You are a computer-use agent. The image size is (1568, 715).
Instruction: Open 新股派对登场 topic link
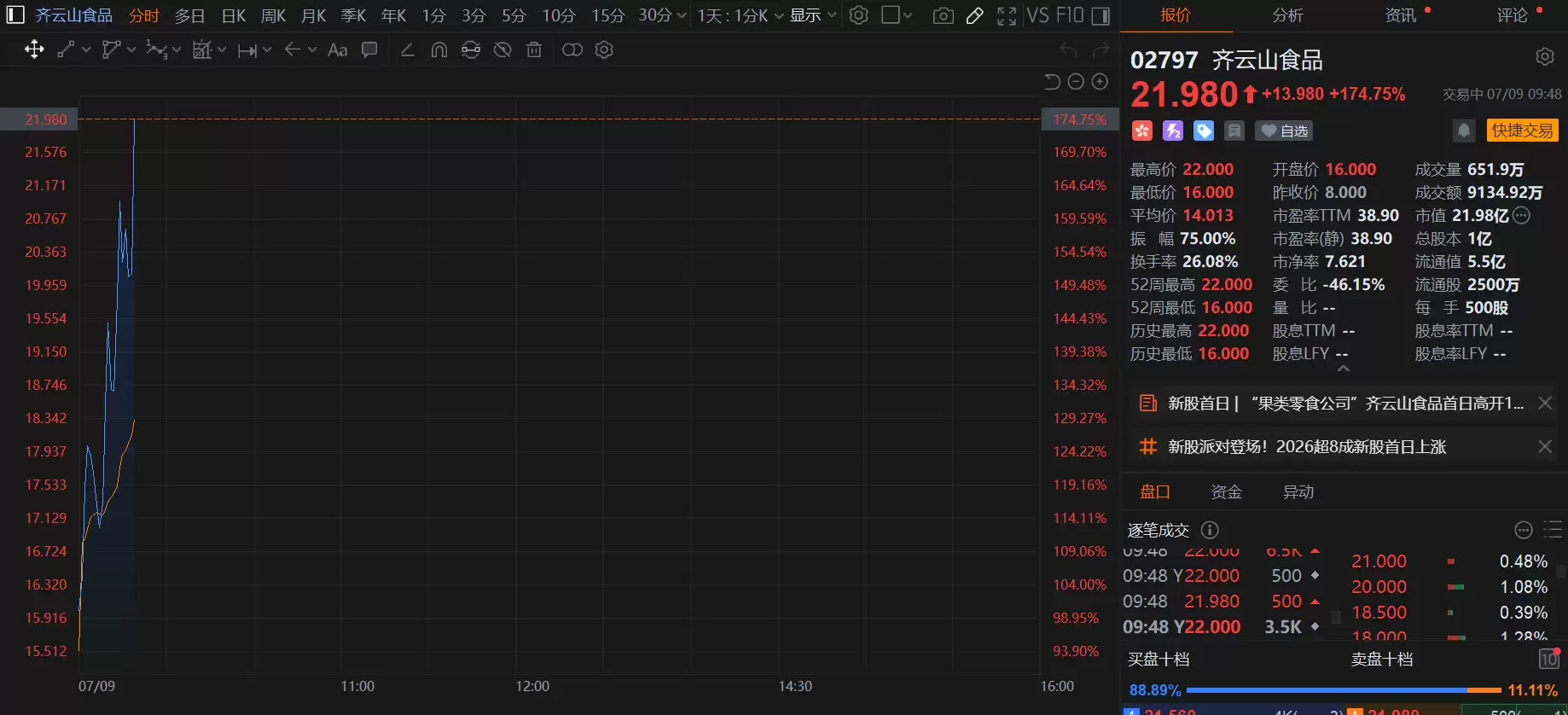click(1307, 446)
